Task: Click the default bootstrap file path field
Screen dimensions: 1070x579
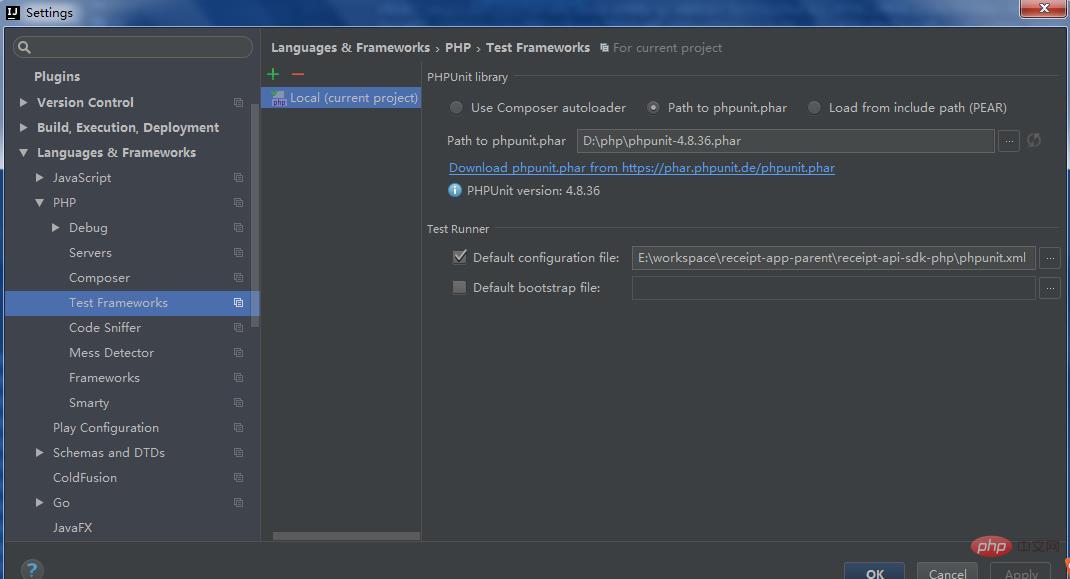Action: (833, 288)
